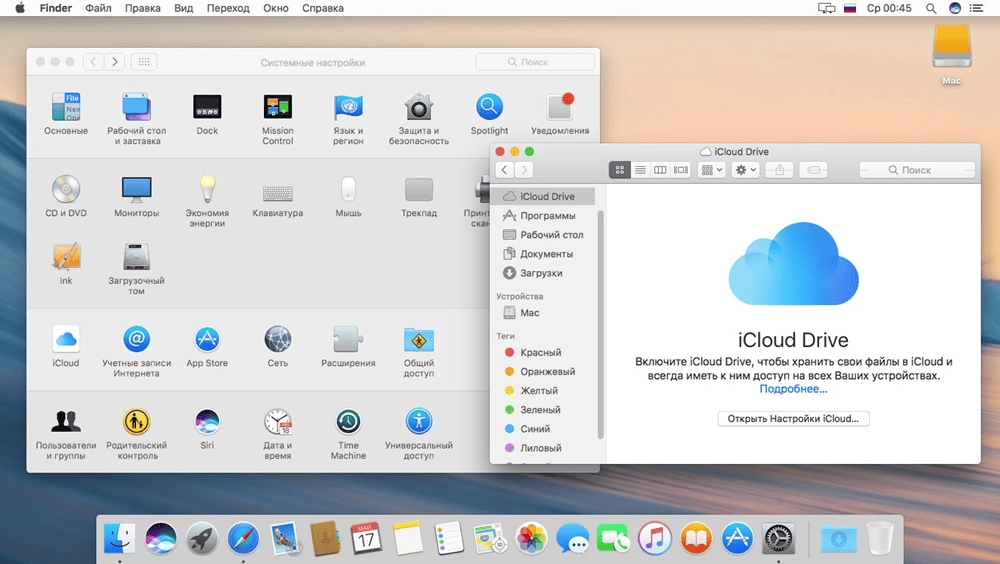
Task: Select the Красный tag
Action: point(545,352)
